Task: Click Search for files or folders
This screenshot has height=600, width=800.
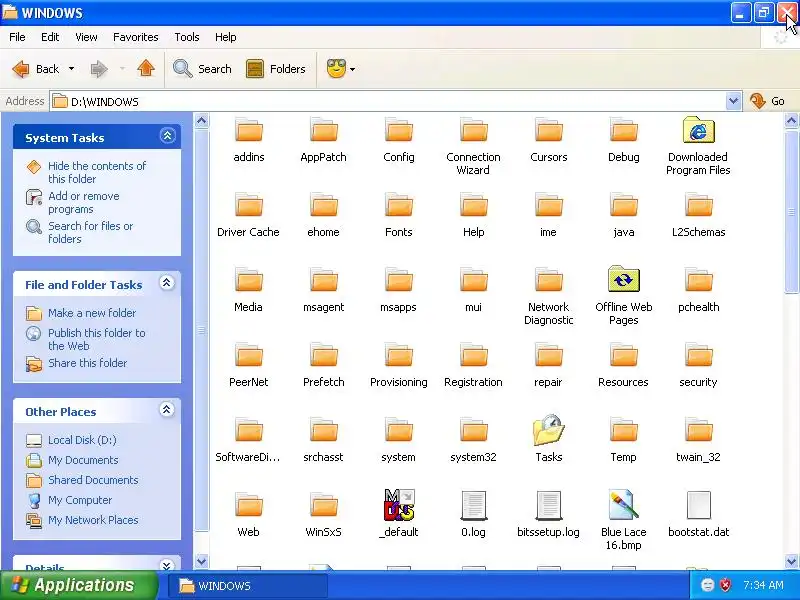Action: 90,232
